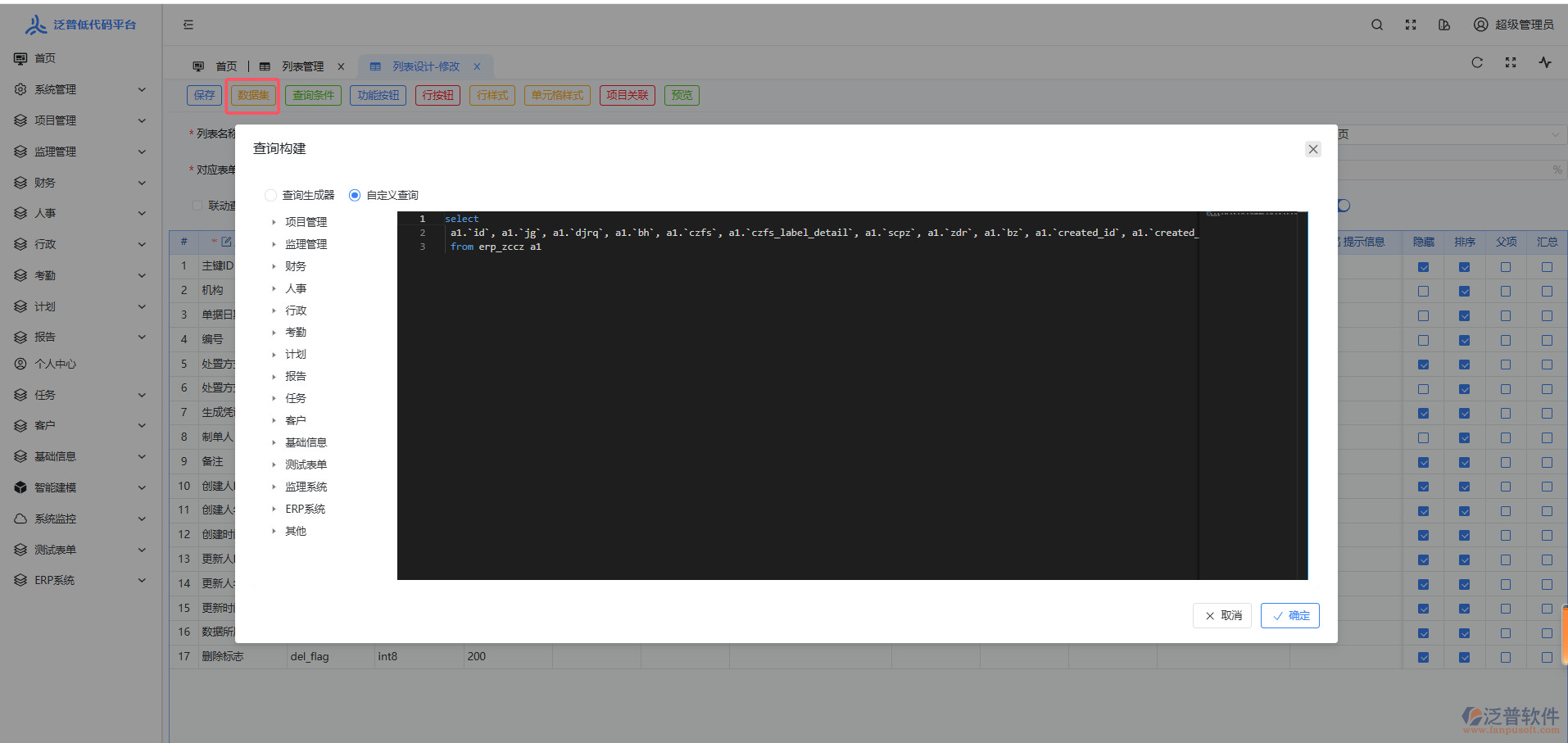Open the theme settings icon in header

(x=1444, y=25)
